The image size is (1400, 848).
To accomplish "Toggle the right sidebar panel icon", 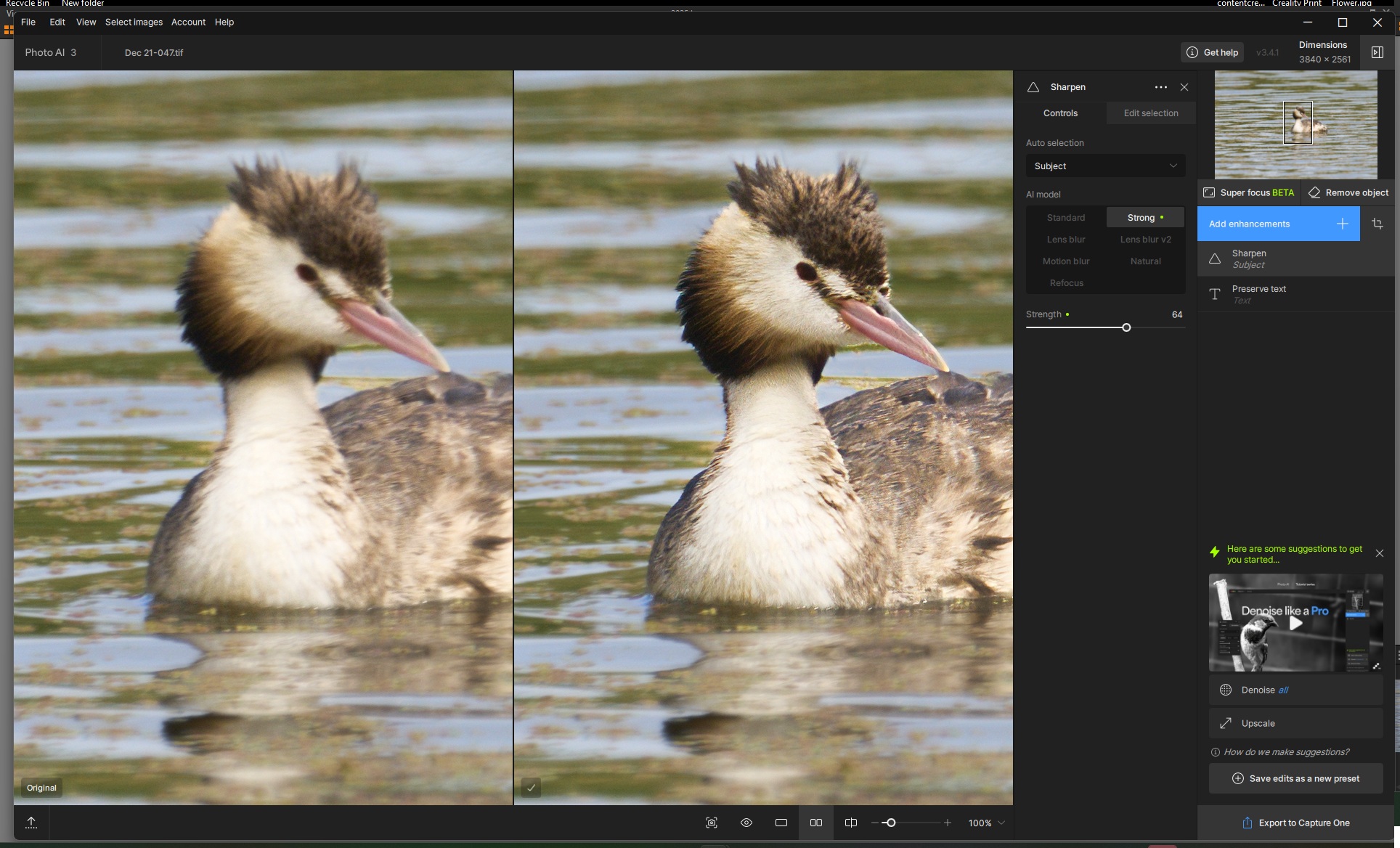I will click(x=1377, y=52).
